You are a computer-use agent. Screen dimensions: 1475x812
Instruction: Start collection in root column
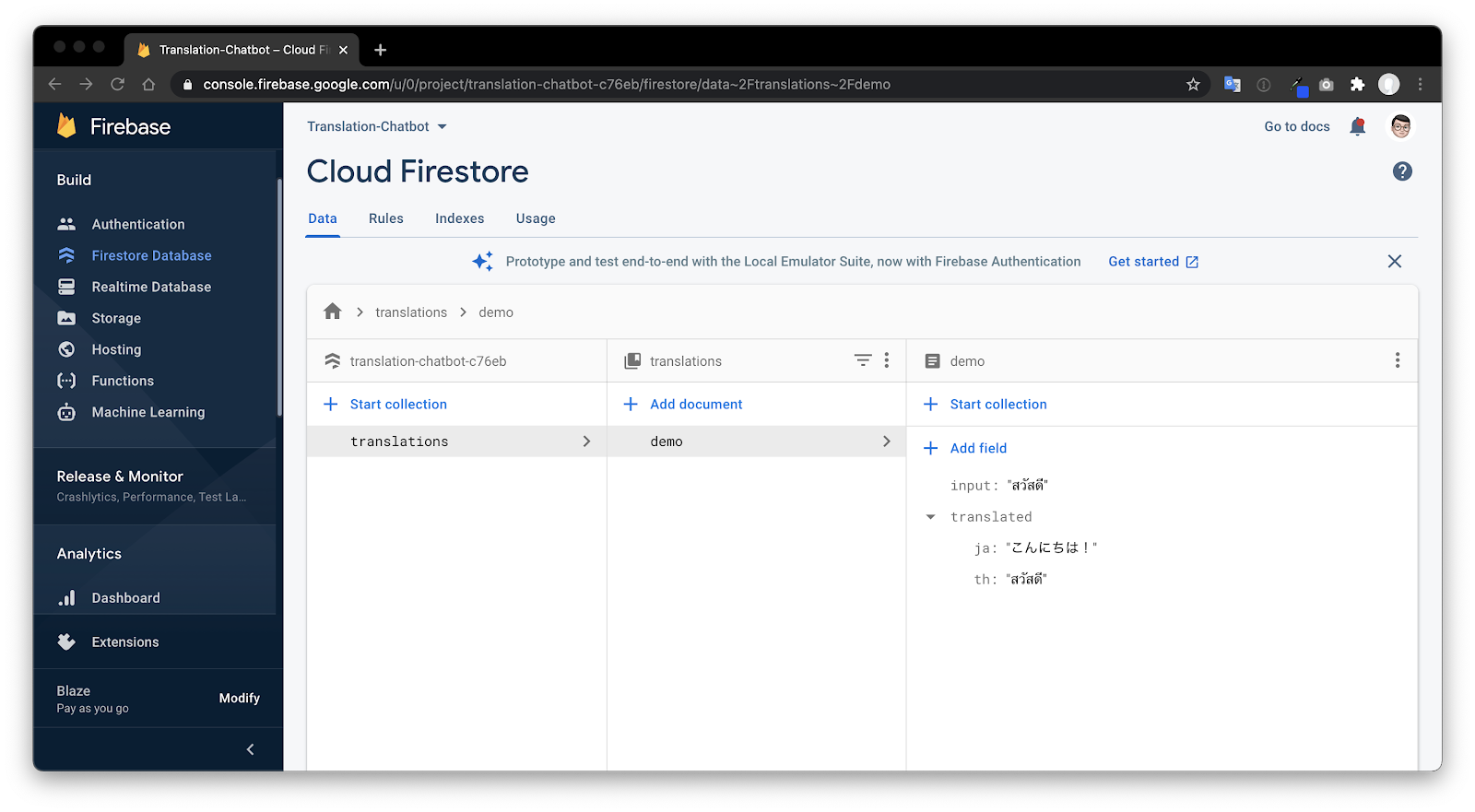(385, 404)
